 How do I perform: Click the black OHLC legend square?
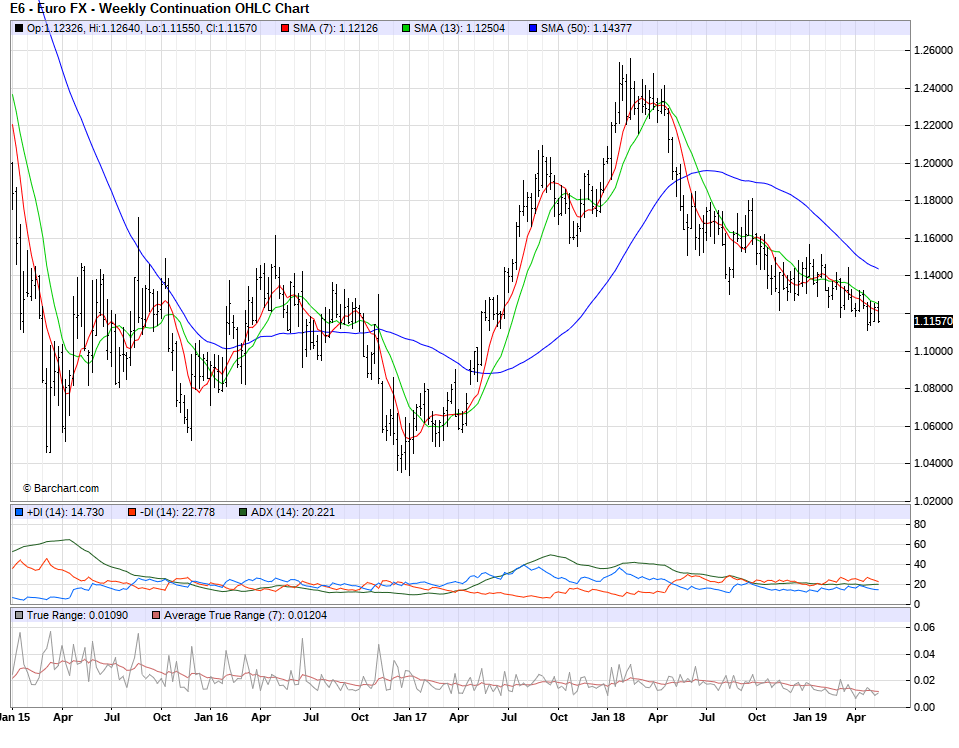(19, 28)
